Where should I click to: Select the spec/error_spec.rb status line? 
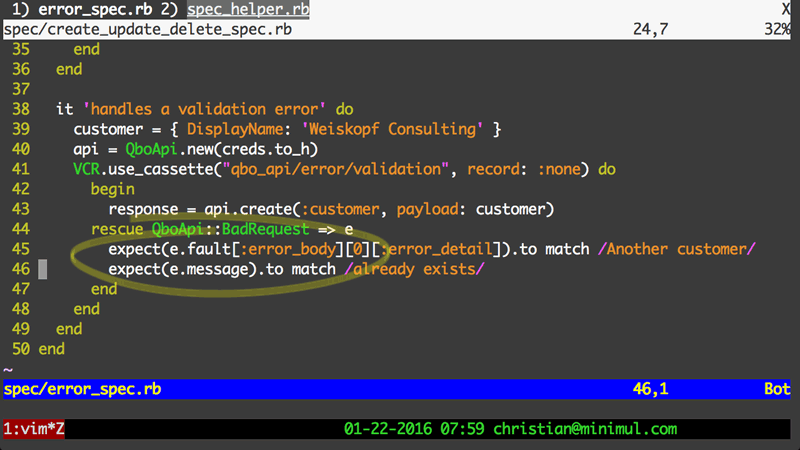(397, 389)
